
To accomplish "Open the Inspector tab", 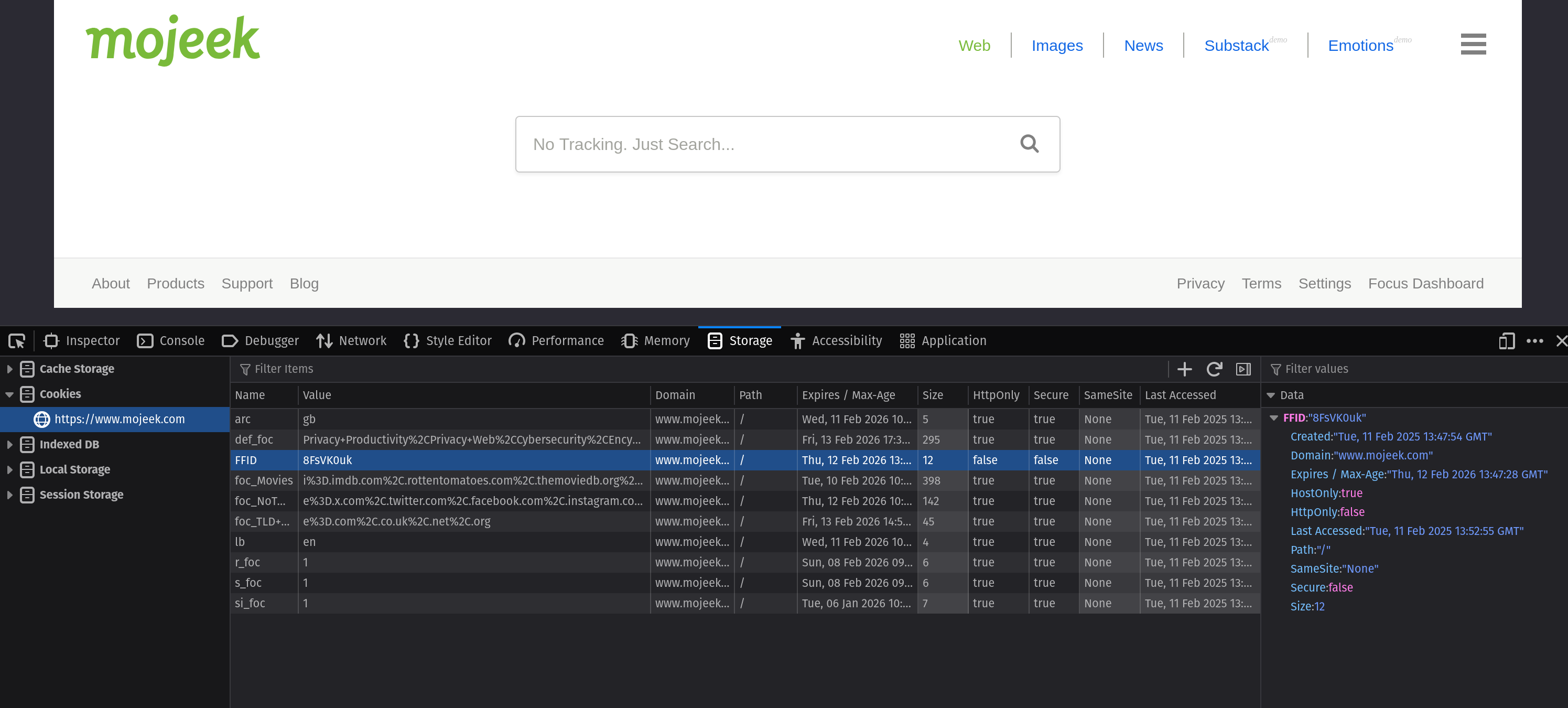I will pos(82,341).
